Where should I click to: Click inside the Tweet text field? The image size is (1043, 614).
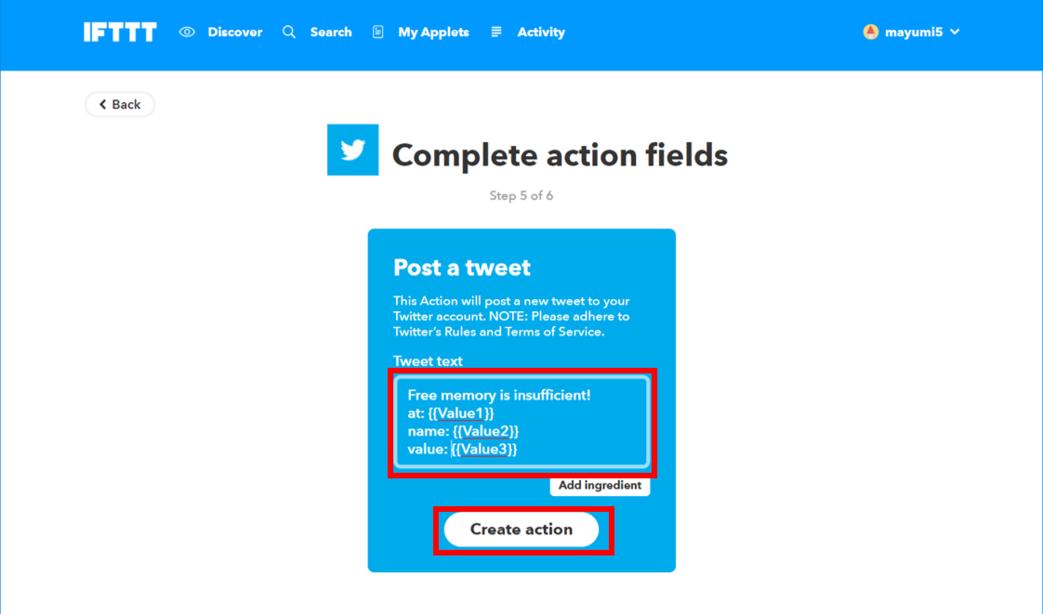point(522,422)
